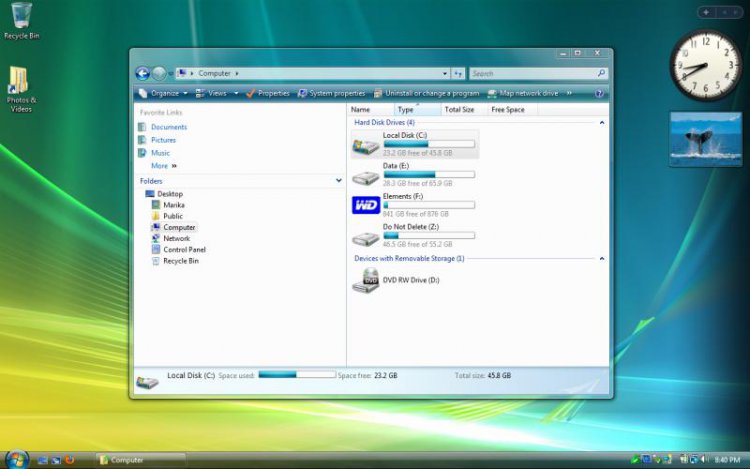Open System properties from the toolbar
This screenshot has height=469, width=750.
331,93
